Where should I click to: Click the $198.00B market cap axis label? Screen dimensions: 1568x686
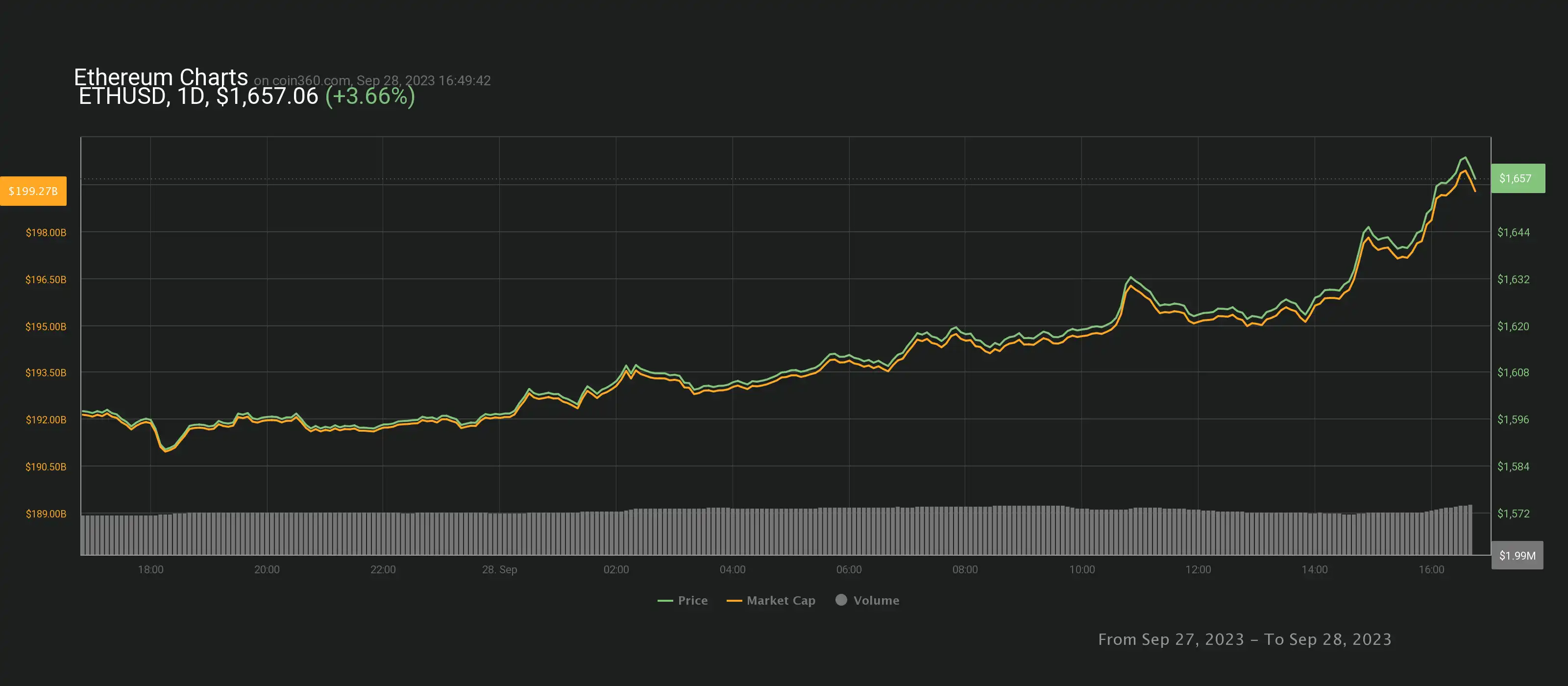(46, 233)
